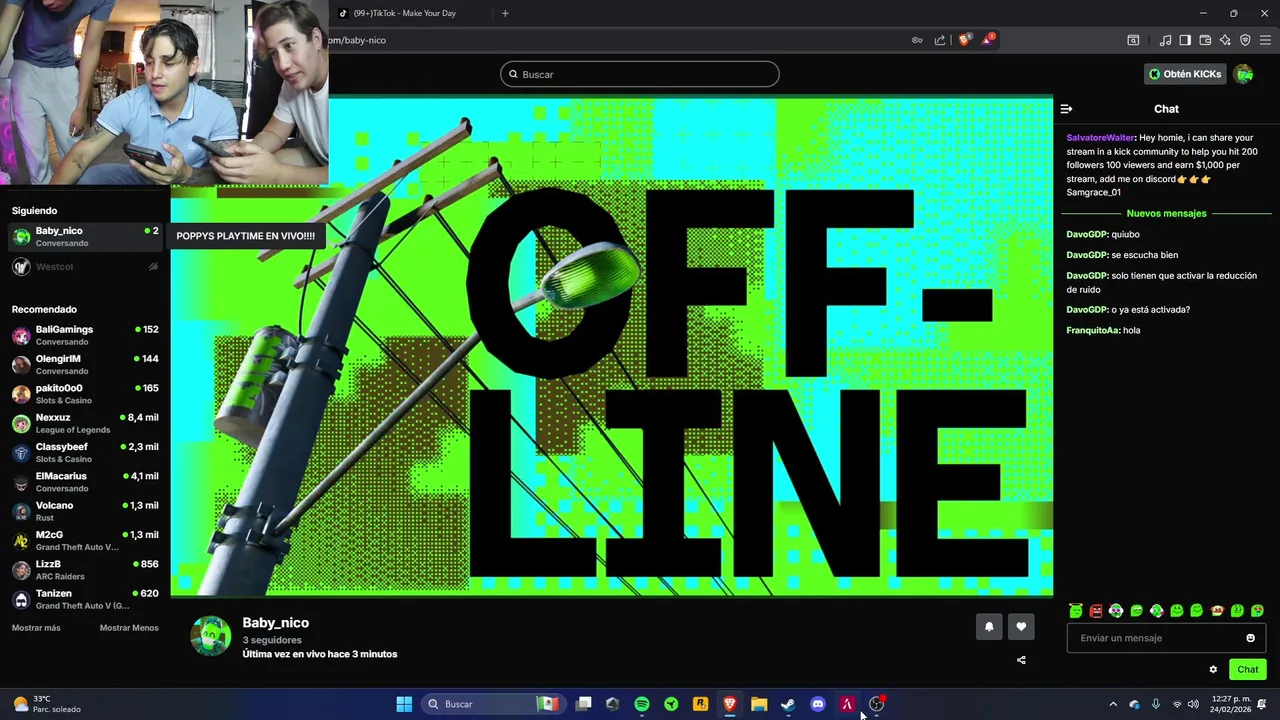The height and width of the screenshot is (720, 1280).
Task: Open Brave Wallet icon
Action: (1205, 40)
